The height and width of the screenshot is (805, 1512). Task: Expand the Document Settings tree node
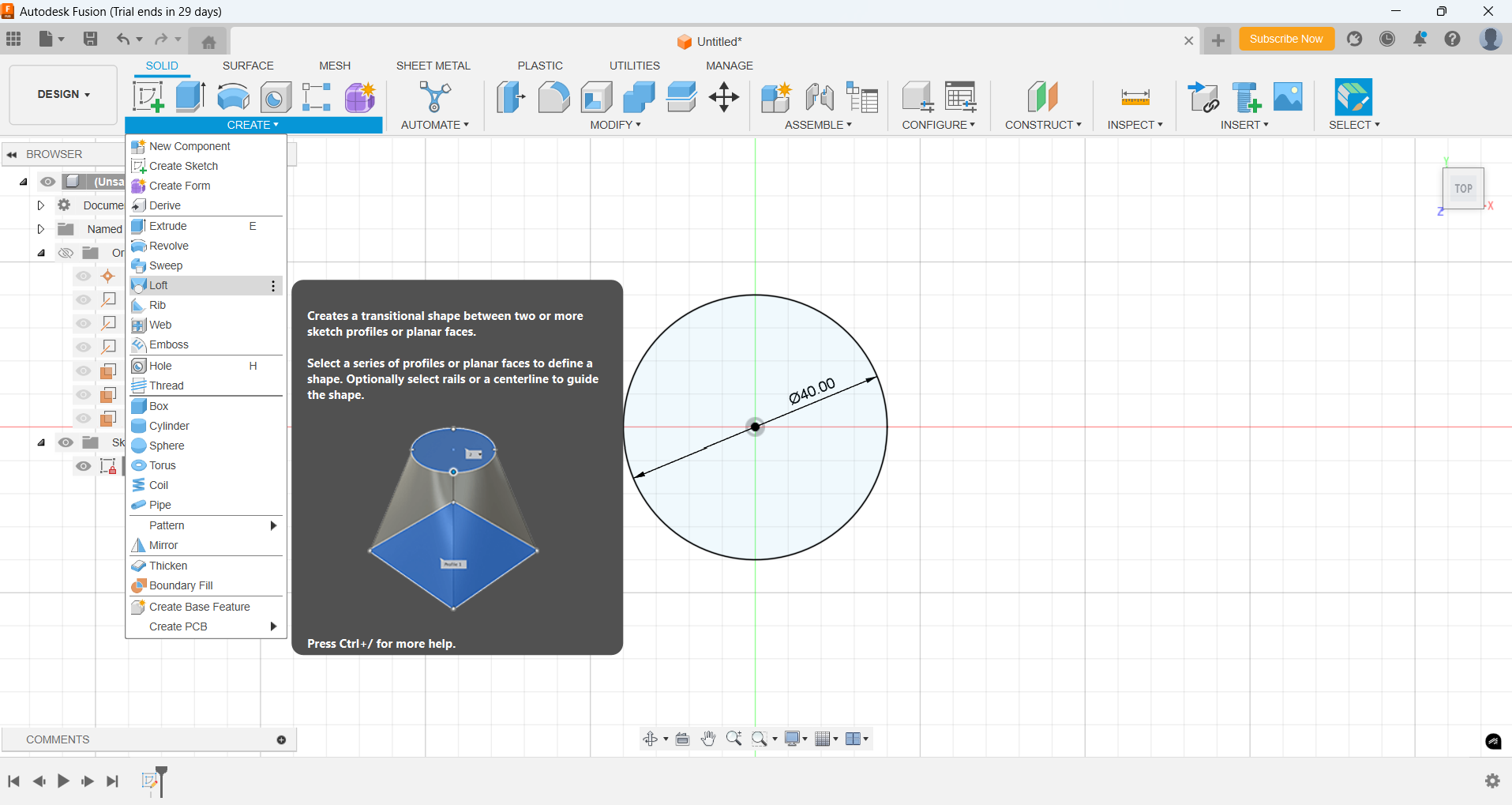click(x=41, y=205)
